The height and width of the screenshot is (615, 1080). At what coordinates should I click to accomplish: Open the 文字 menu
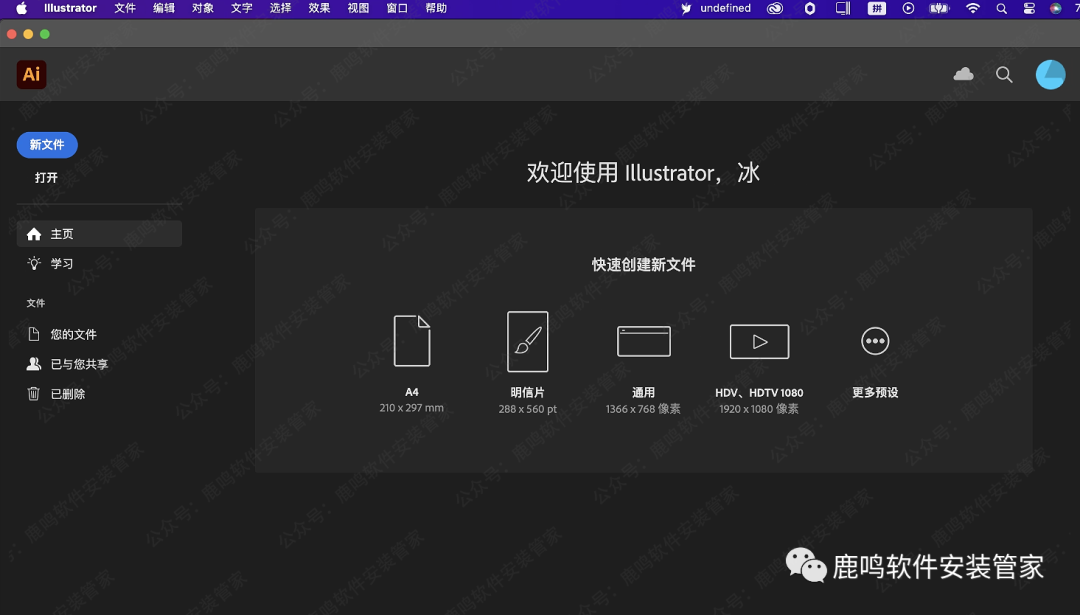pyautogui.click(x=242, y=8)
